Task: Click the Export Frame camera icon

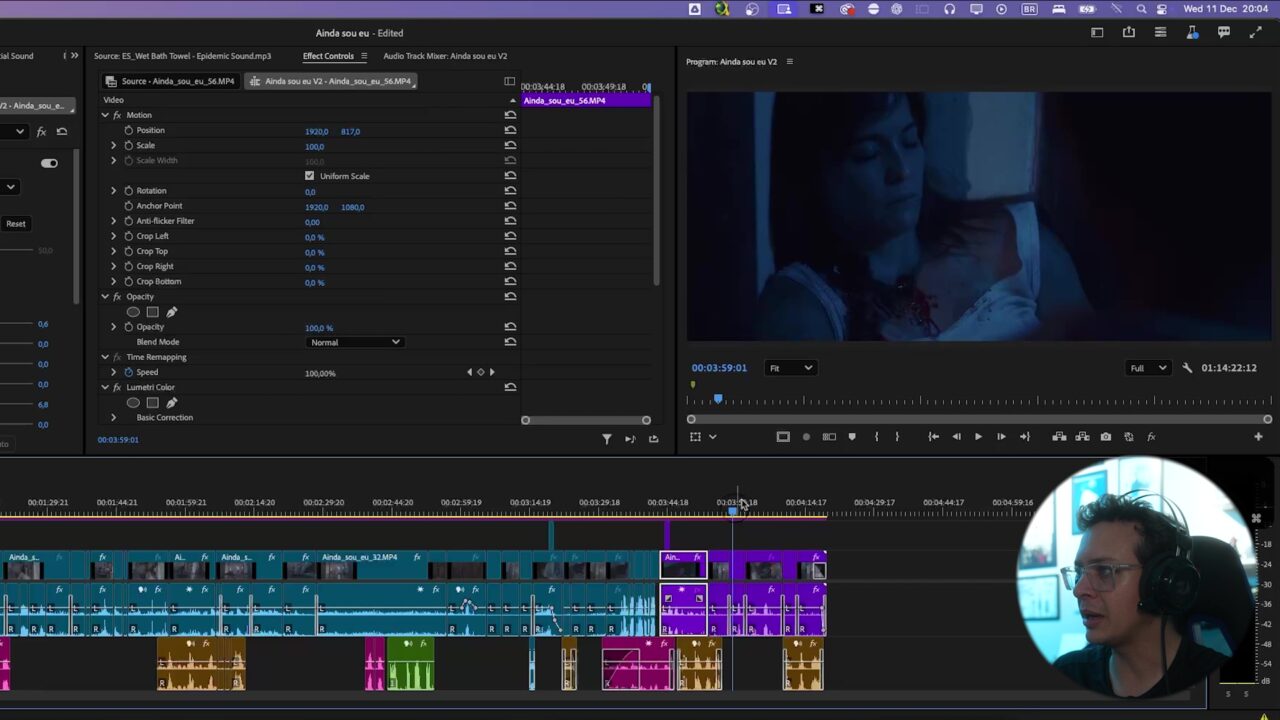Action: click(x=1105, y=437)
